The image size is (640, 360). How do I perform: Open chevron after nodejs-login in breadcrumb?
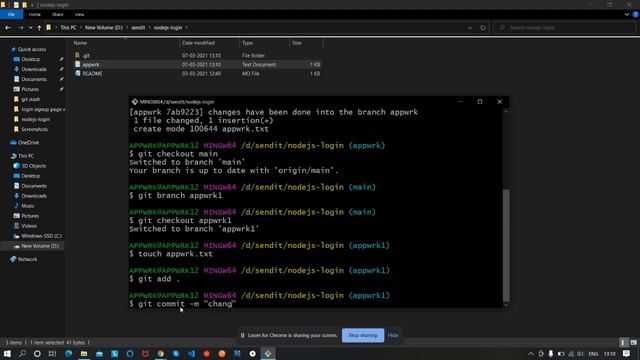click(x=187, y=28)
